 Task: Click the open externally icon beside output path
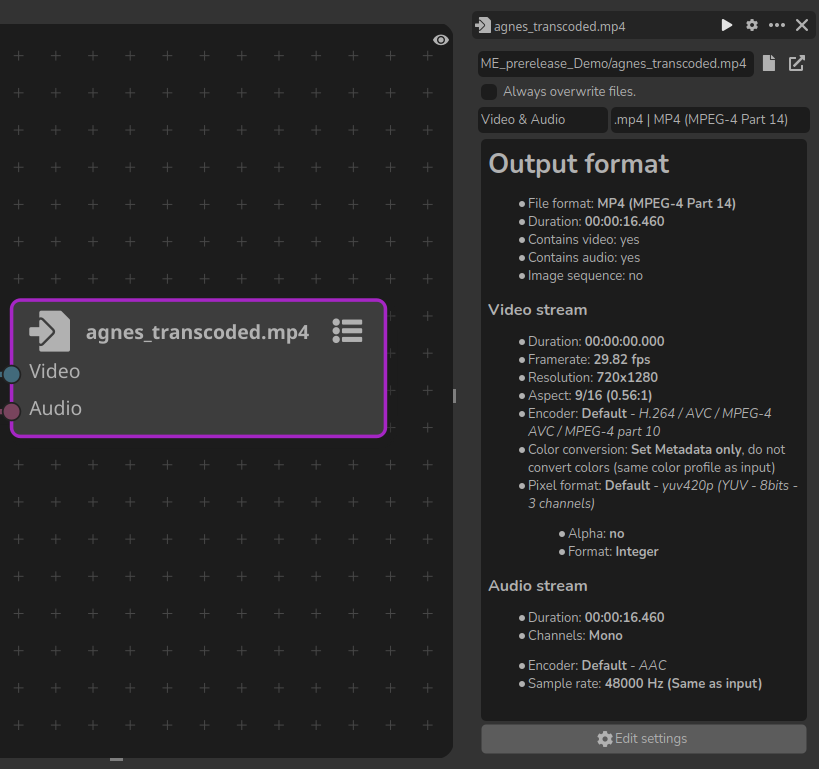tap(797, 64)
